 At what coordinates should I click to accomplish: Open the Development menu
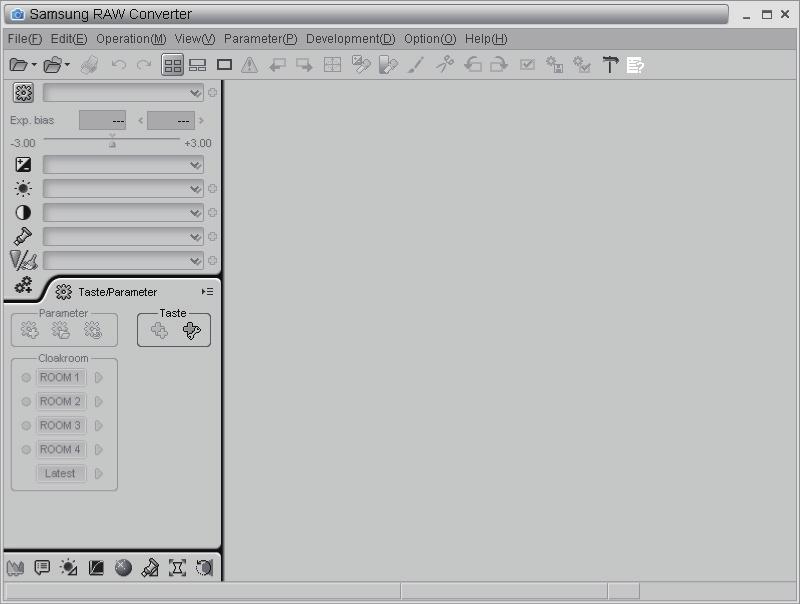[351, 39]
